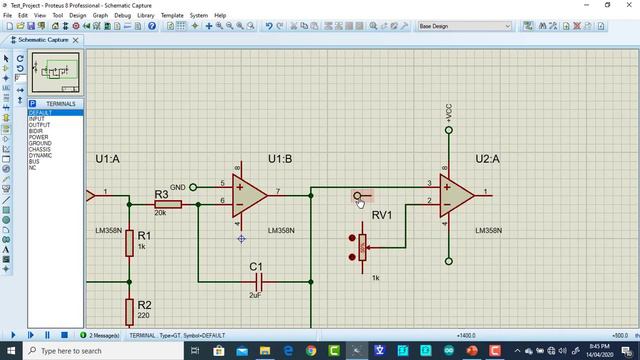Start the simulation with Play button
This screenshot has width=640, height=360.
[x=13, y=335]
